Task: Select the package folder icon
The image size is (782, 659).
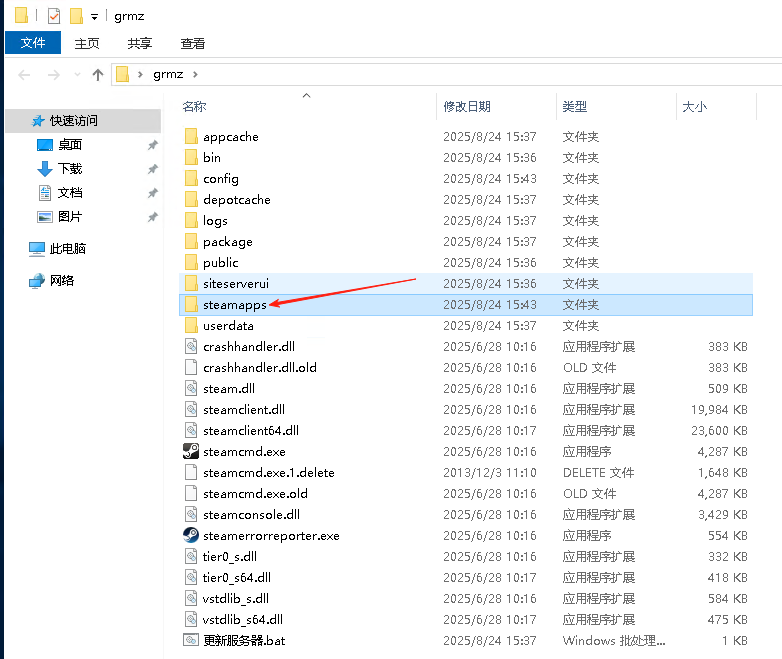Action: [191, 241]
